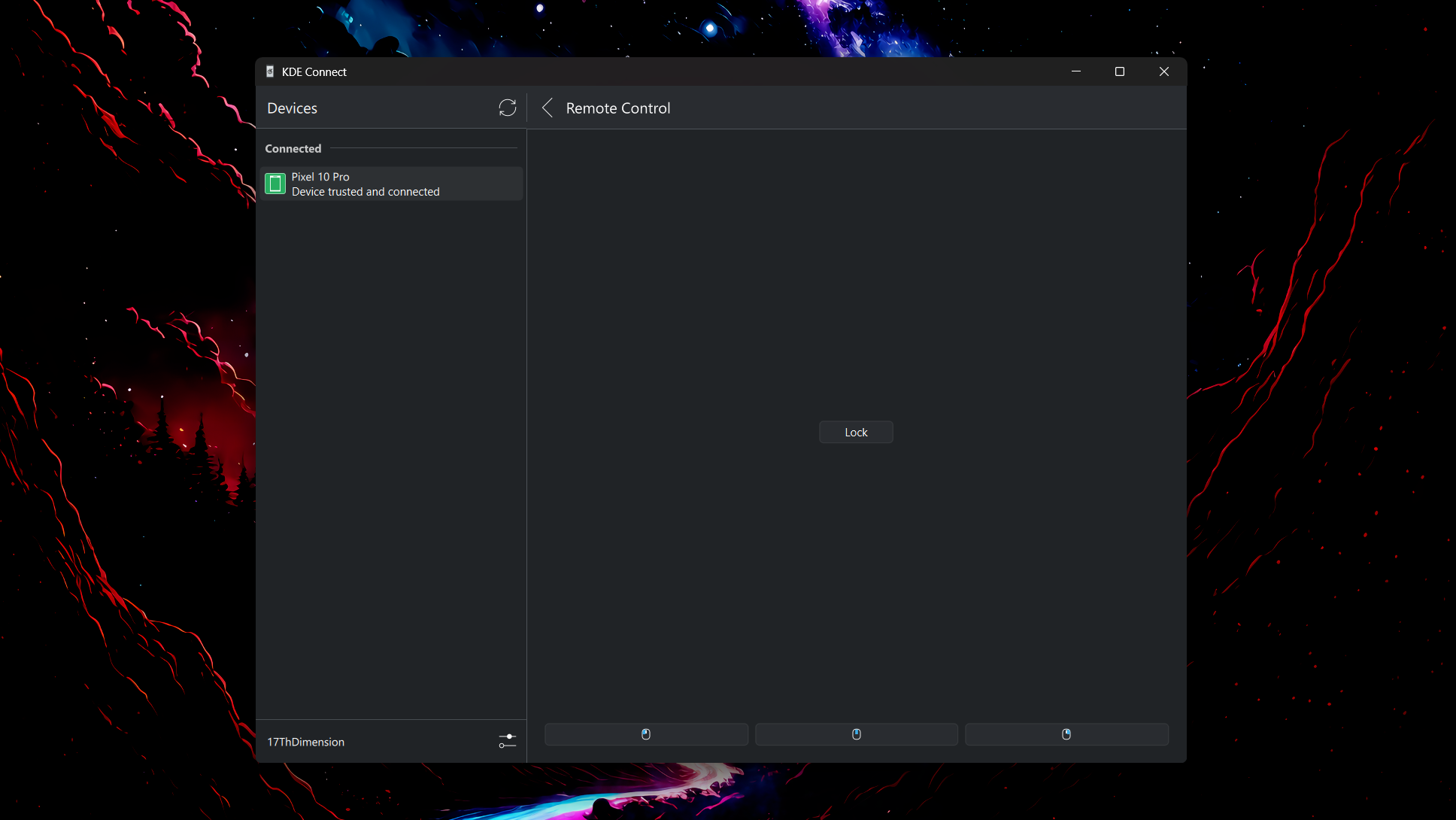Image resolution: width=1456 pixels, height=820 pixels.
Task: Send a middle mouse click
Action: point(856,734)
